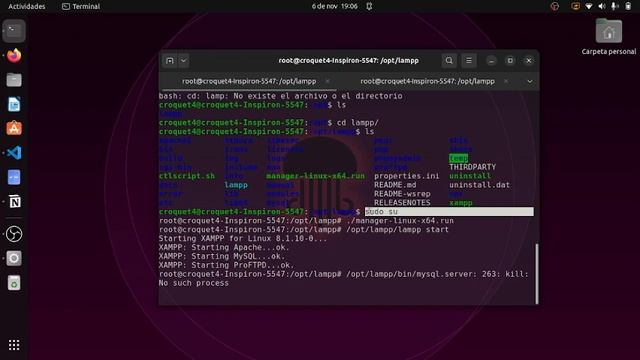Image resolution: width=640 pixels, height=360 pixels.
Task: Open the Files manager in the dock
Action: 14,80
